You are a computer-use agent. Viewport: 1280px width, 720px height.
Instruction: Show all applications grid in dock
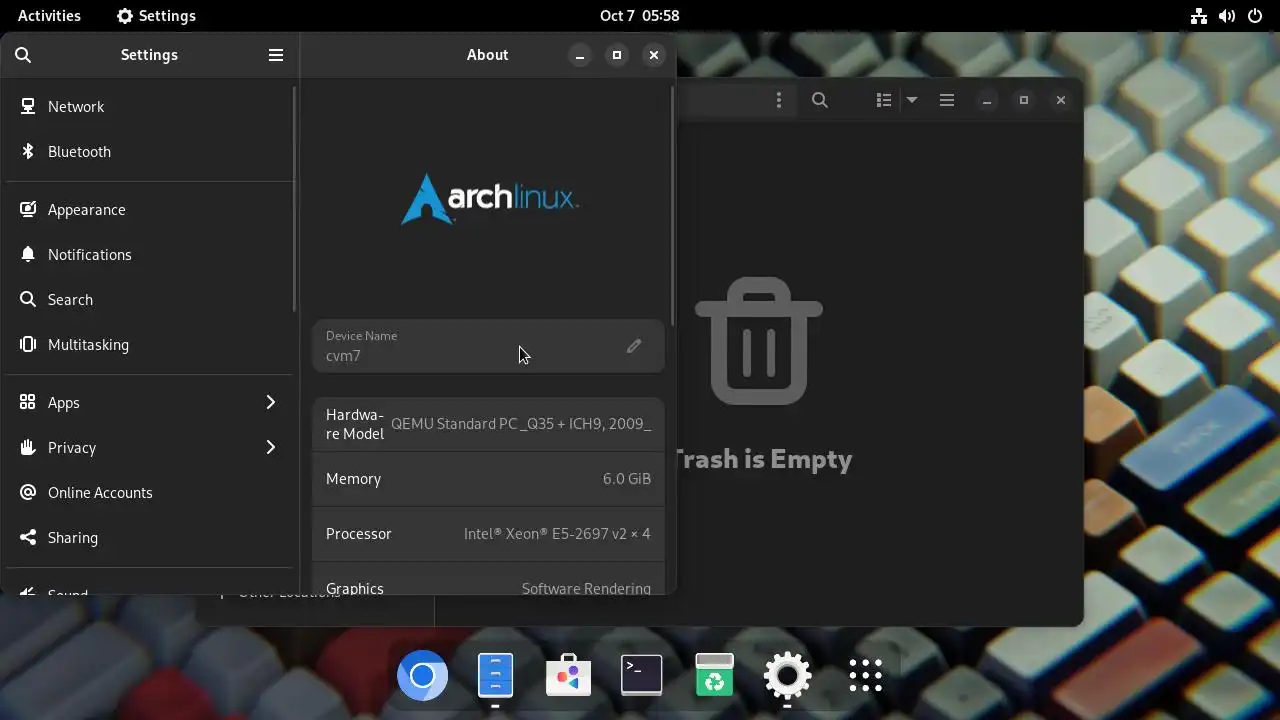click(x=865, y=677)
